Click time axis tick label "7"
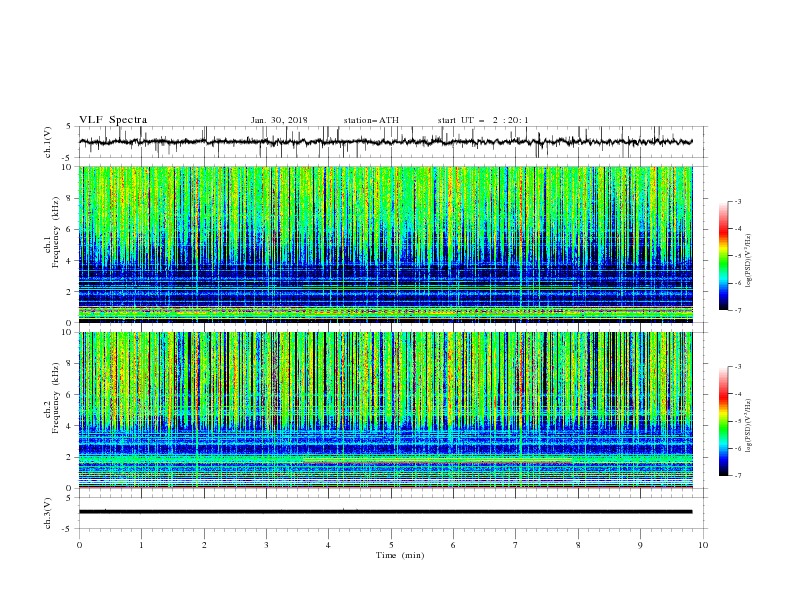The image size is (792, 612). point(516,545)
